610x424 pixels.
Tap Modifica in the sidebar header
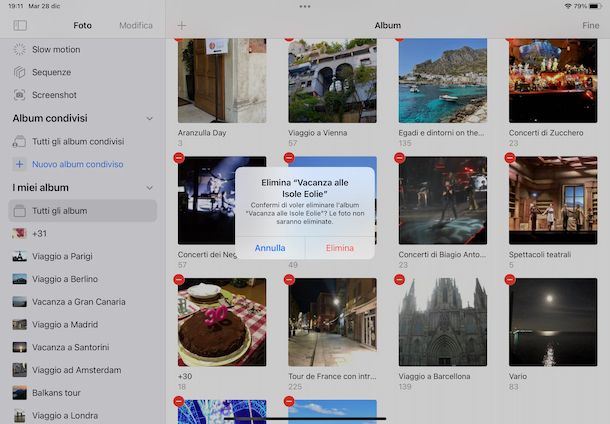click(x=136, y=25)
